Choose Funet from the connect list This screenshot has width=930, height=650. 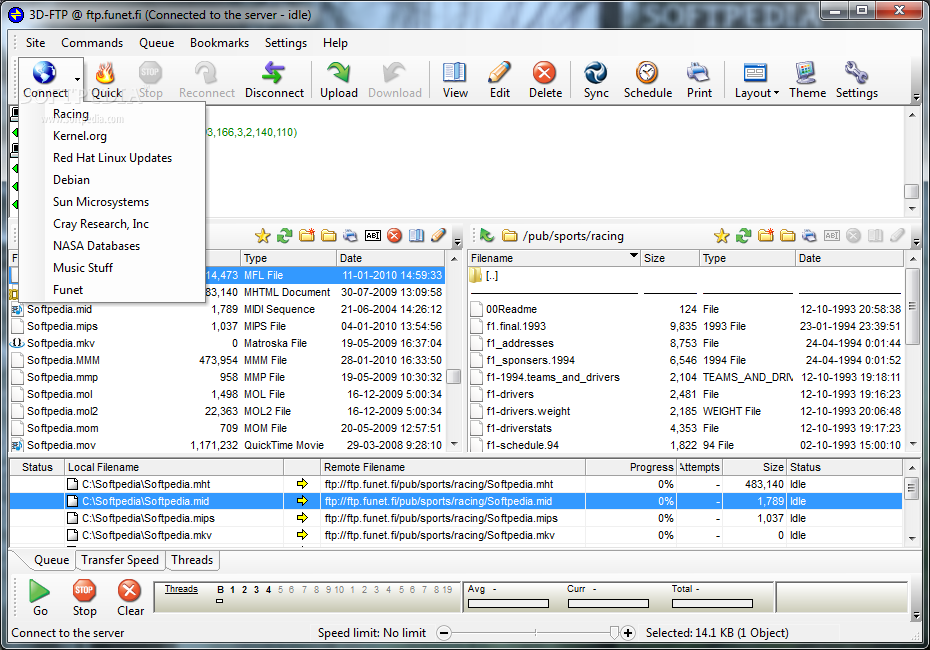[112, 289]
